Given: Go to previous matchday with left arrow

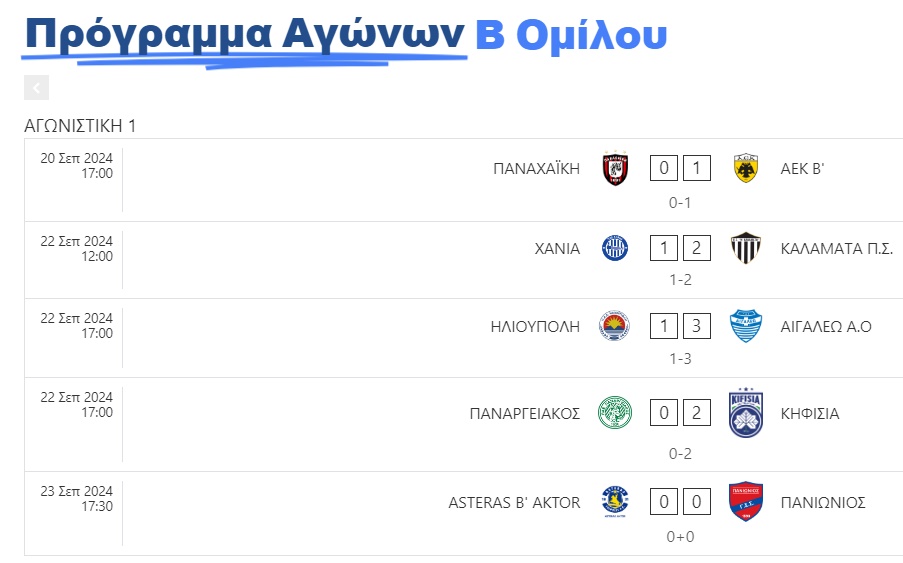Looking at the screenshot, I should tap(36, 88).
